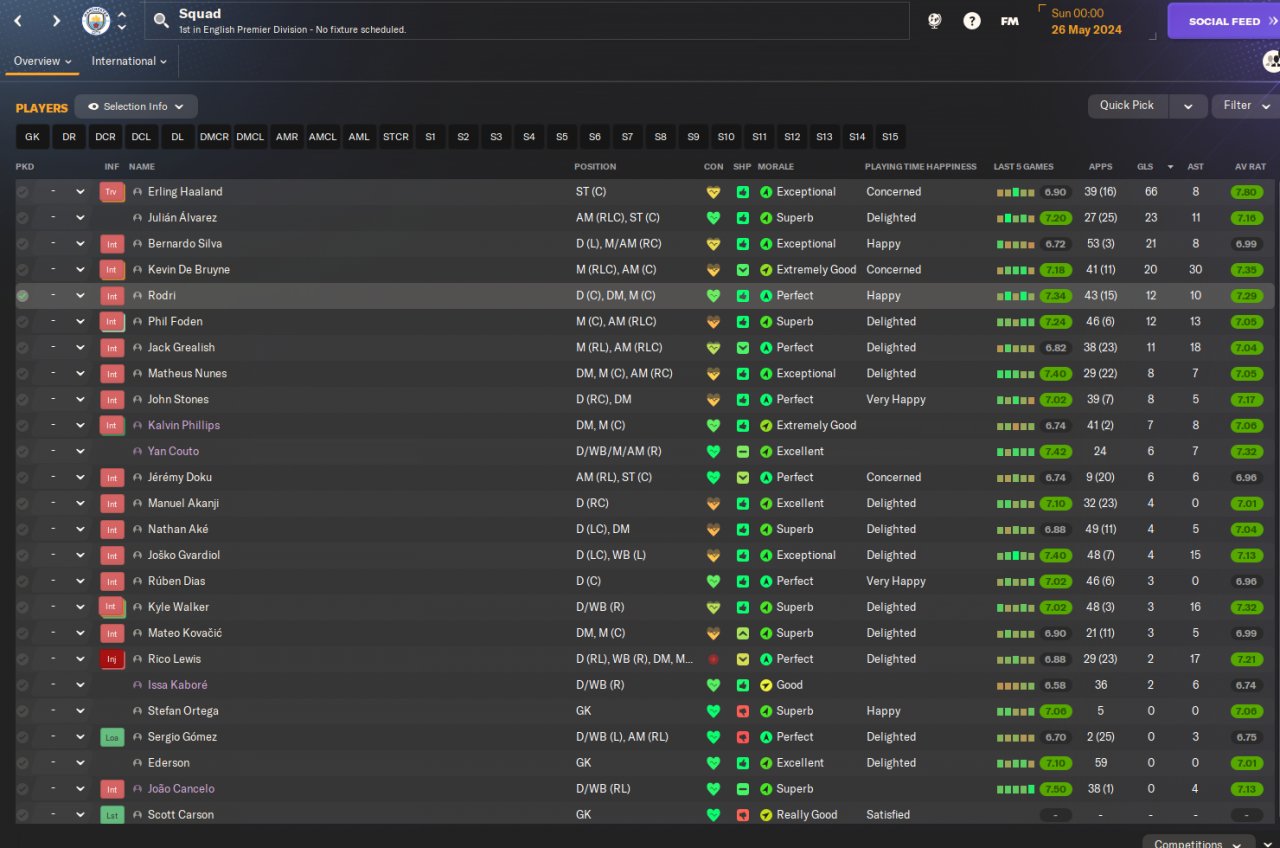Screen dimensions: 1280x848
Task: Click the red sharpness icon for Stefan Ortega
Action: pos(743,712)
